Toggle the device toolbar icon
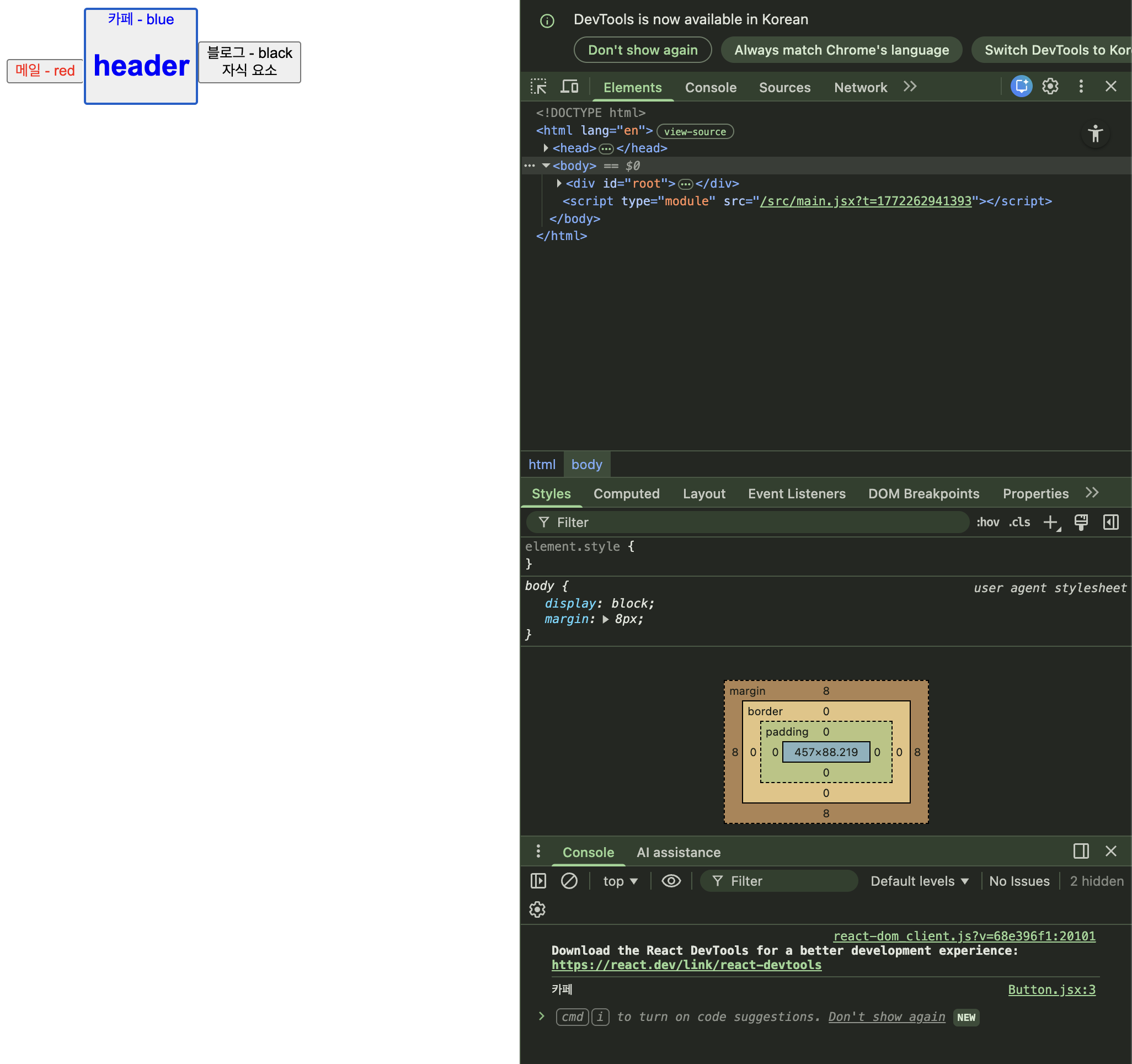Screen dimensions: 1132x1064 (x=569, y=87)
